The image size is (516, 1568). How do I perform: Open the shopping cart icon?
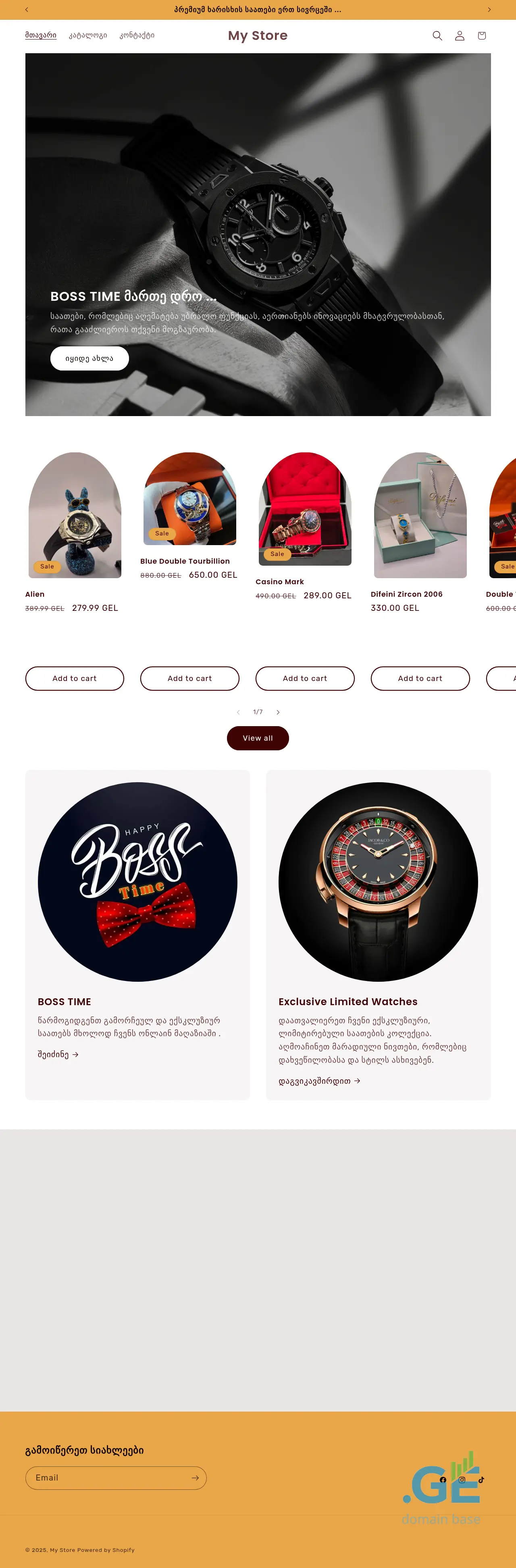tap(482, 36)
